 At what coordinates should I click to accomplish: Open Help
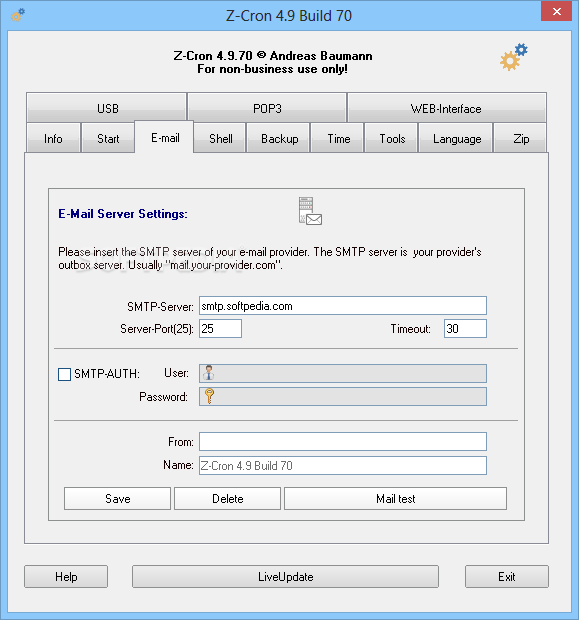coord(66,577)
